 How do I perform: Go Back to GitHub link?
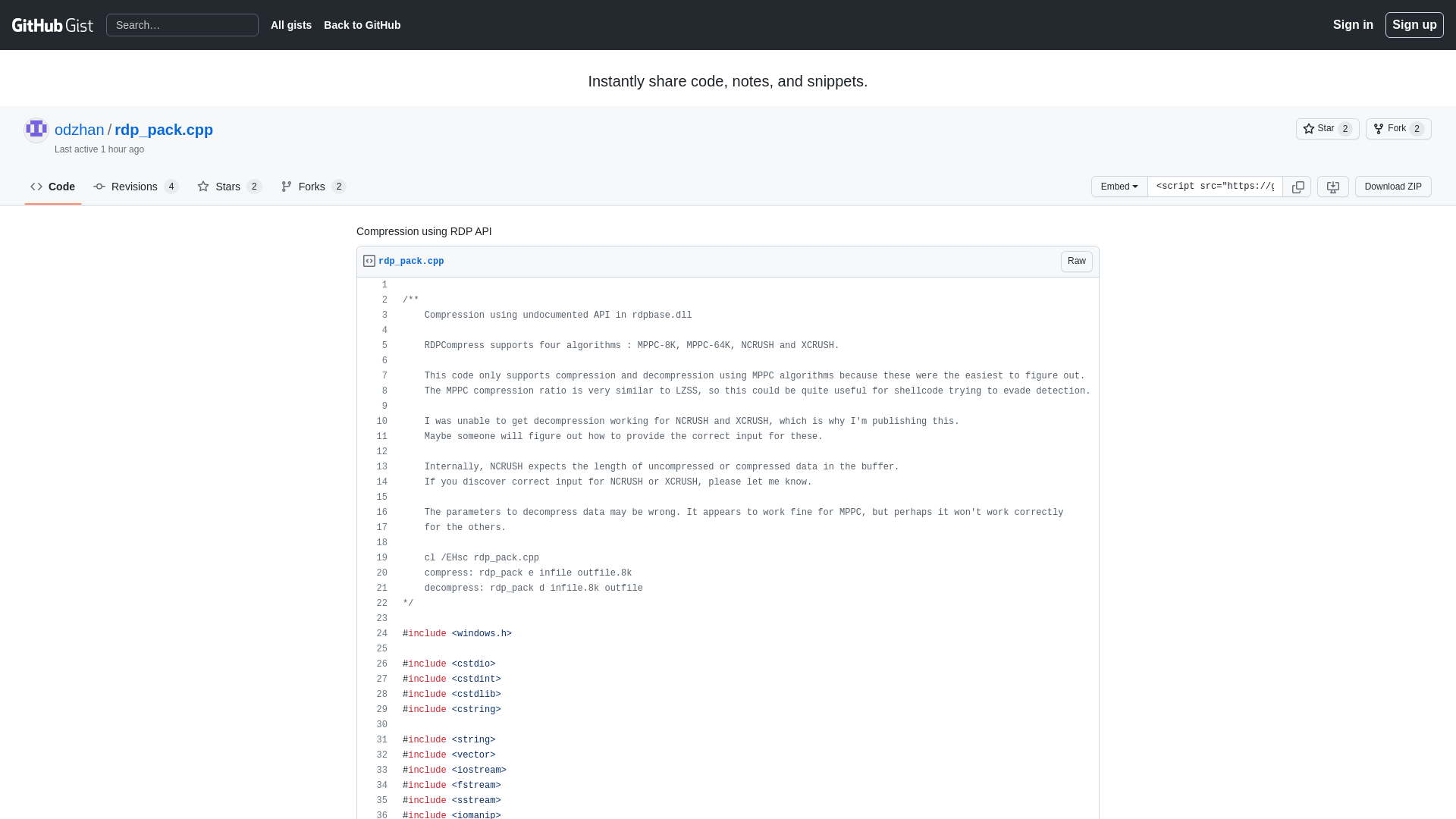click(x=362, y=25)
